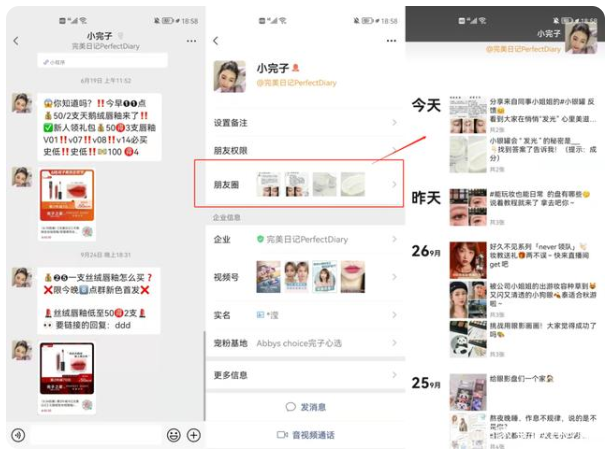The width and height of the screenshot is (612, 463).
Task: Tap cream texture image in today's second post
Action: (468, 154)
